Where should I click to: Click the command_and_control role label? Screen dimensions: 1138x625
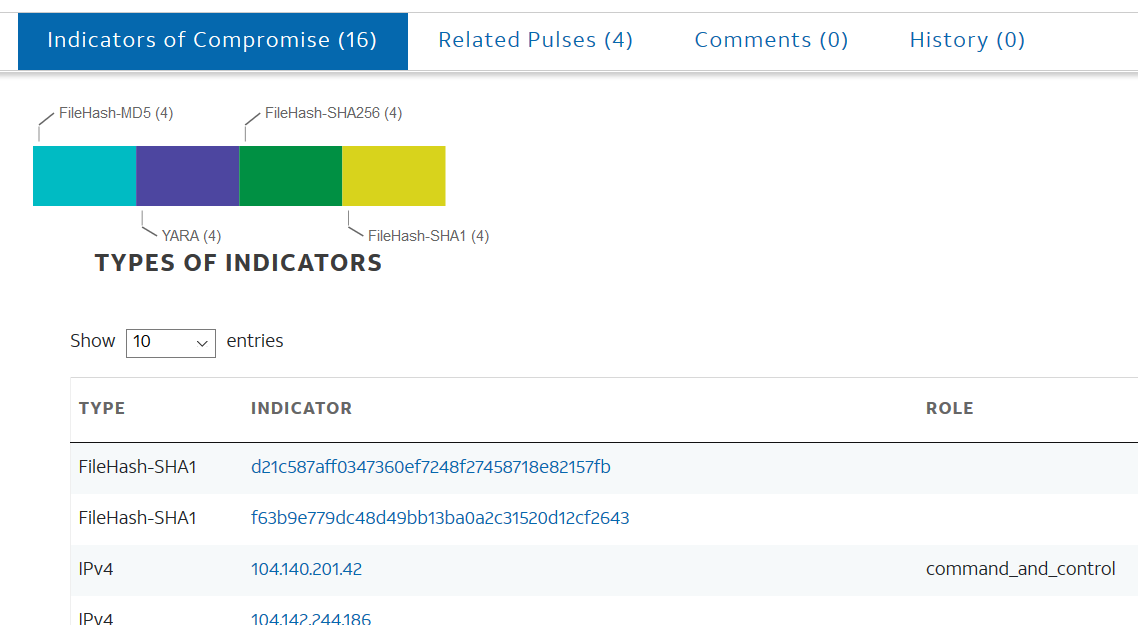click(1021, 568)
